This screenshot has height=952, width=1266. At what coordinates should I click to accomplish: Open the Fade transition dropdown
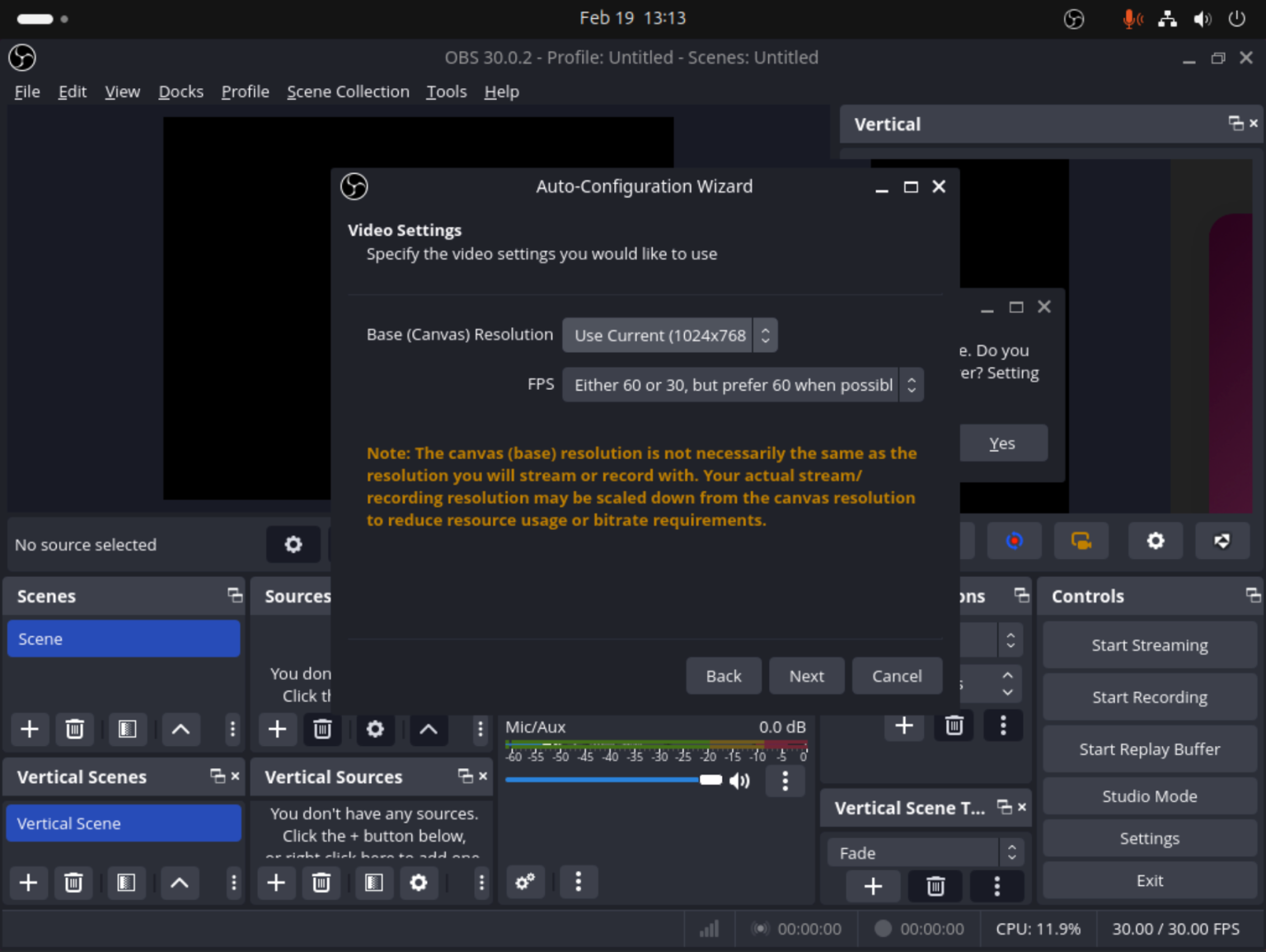923,851
